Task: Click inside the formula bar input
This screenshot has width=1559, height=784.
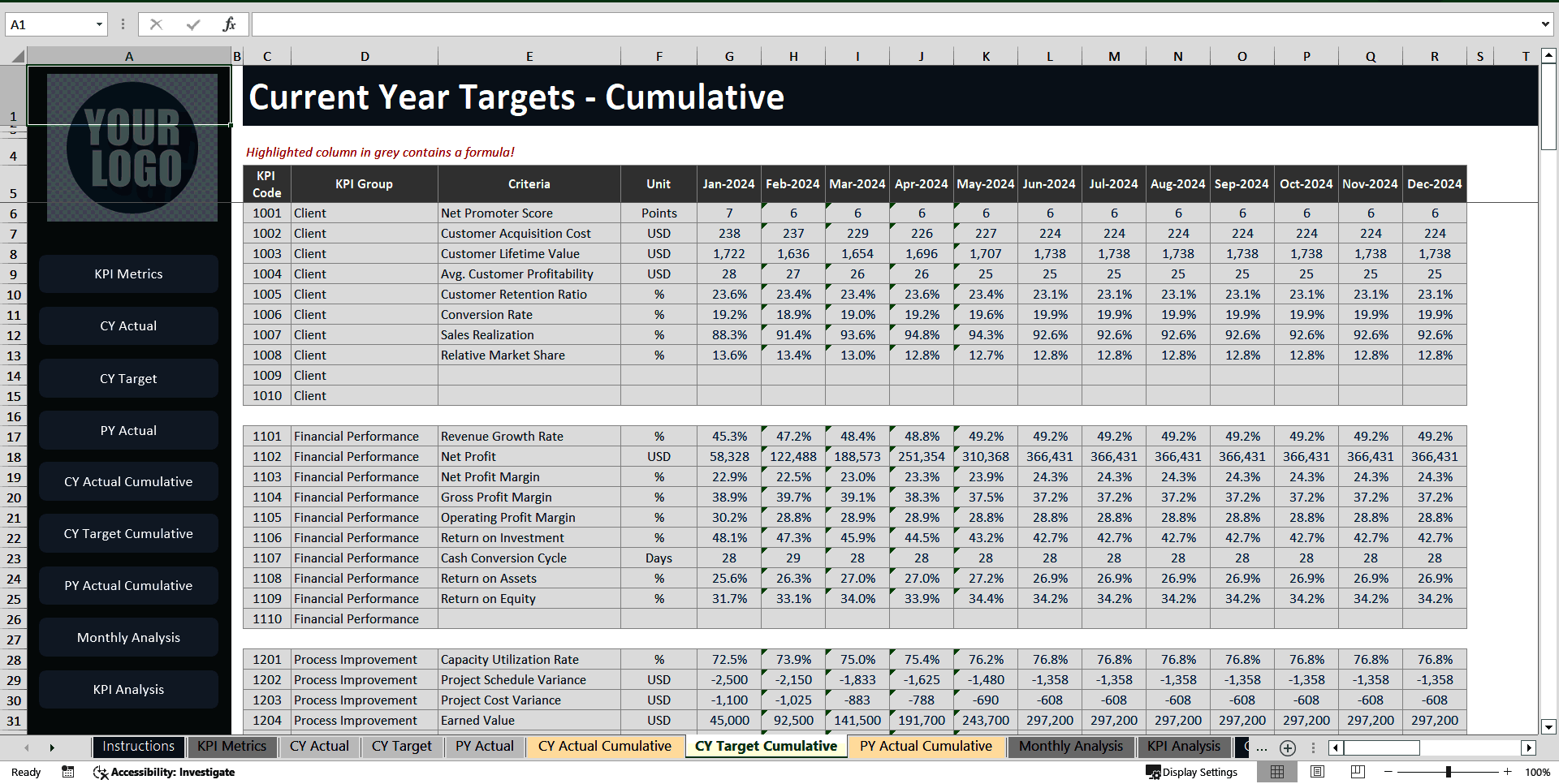Action: tap(893, 24)
